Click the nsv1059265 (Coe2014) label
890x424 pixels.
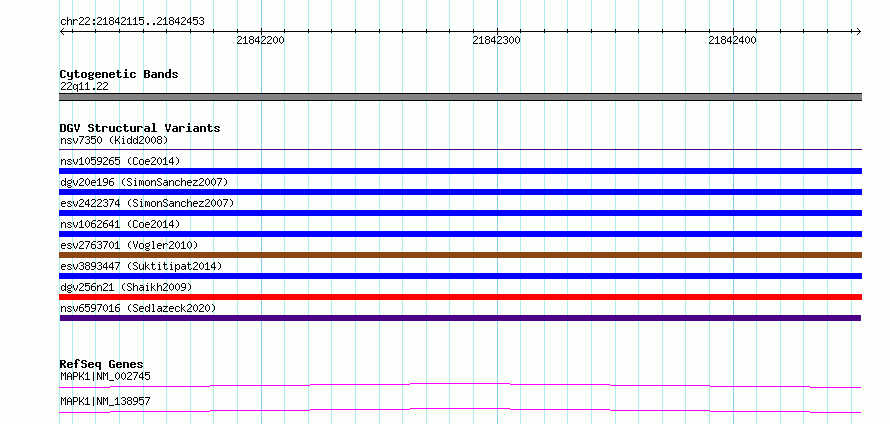(120, 161)
